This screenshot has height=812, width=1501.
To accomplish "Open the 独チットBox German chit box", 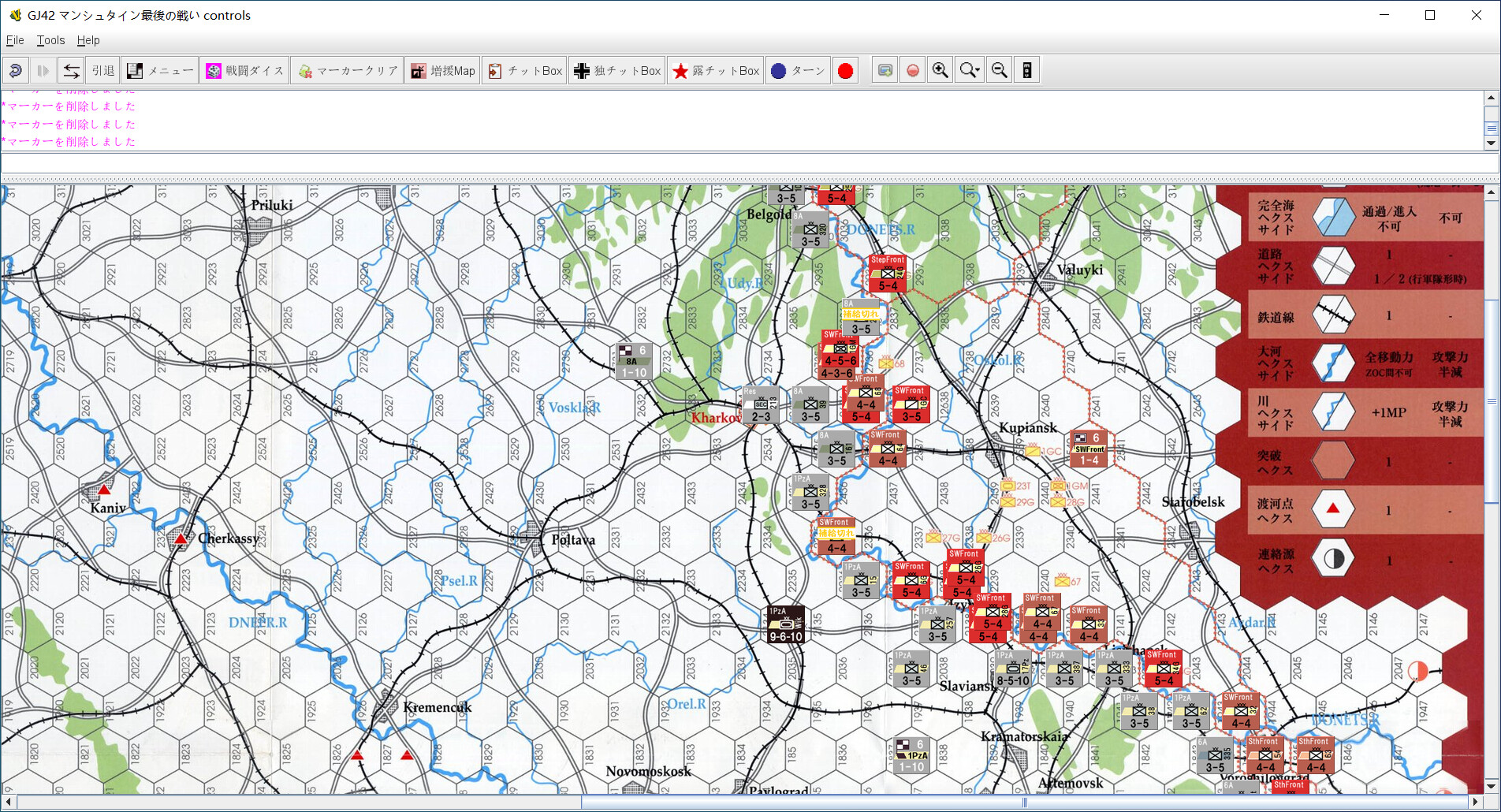I will pos(617,71).
